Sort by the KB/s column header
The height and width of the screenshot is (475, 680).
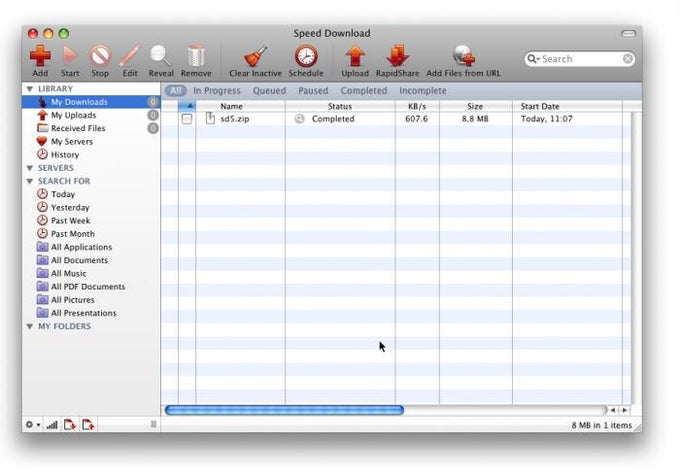click(417, 106)
